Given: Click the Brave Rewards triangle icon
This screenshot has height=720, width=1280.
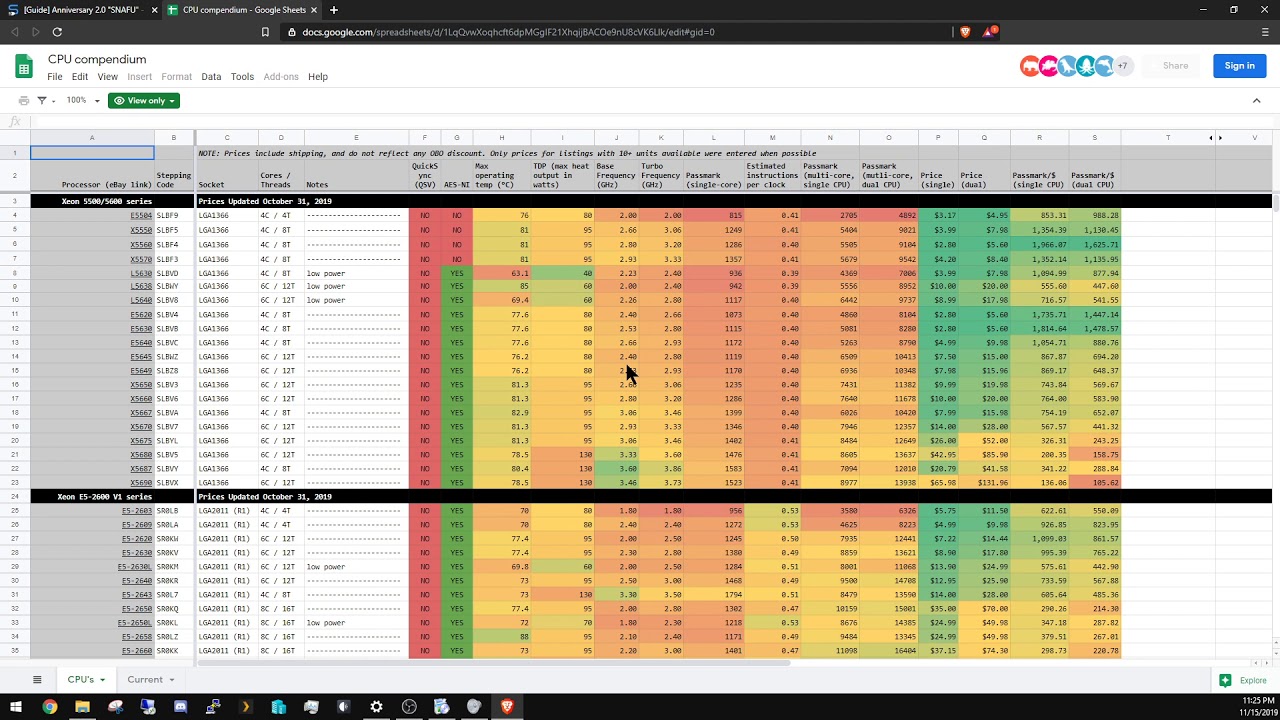Looking at the screenshot, I should [989, 32].
